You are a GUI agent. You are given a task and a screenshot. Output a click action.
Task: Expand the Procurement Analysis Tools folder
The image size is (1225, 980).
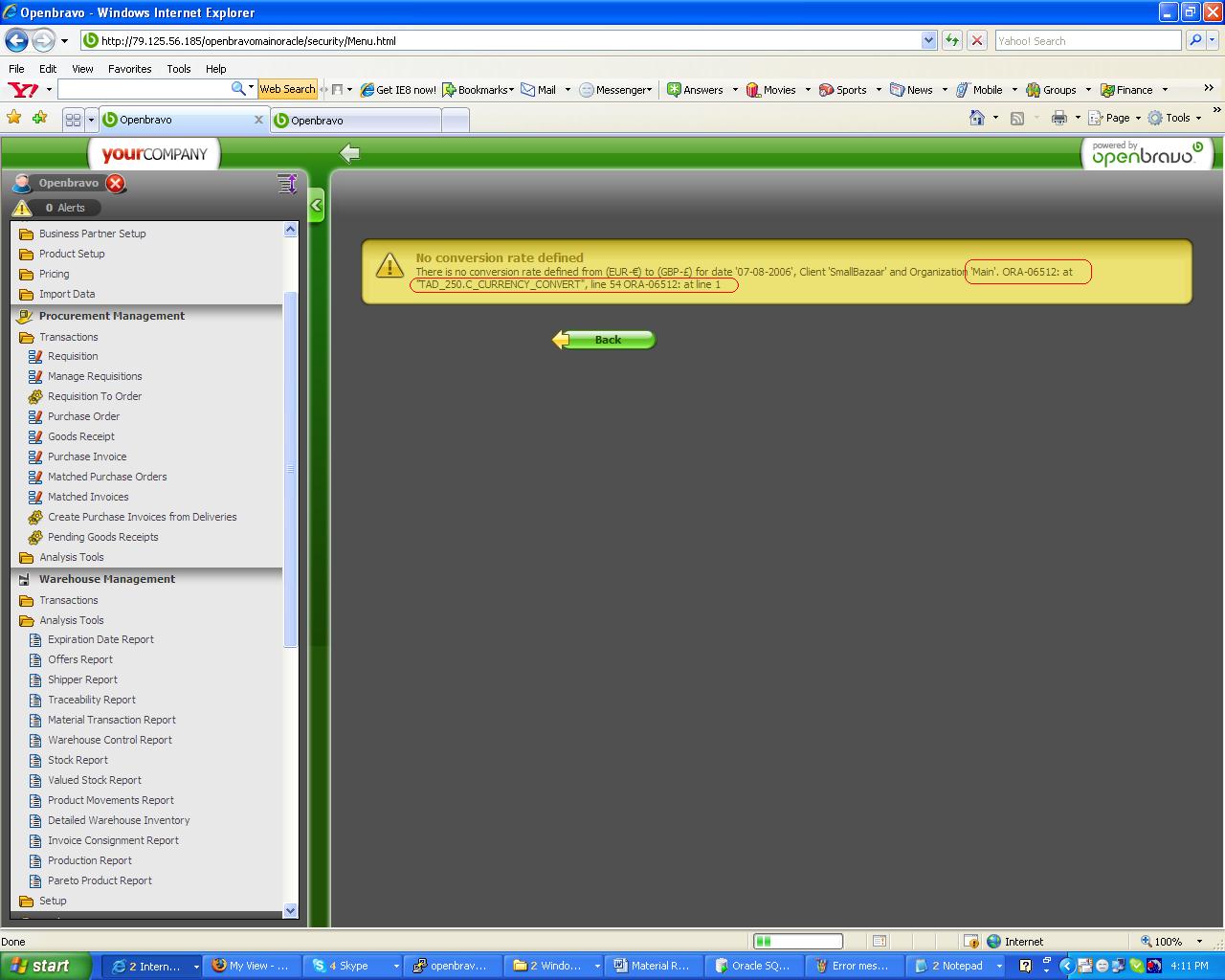pyautogui.click(x=27, y=557)
